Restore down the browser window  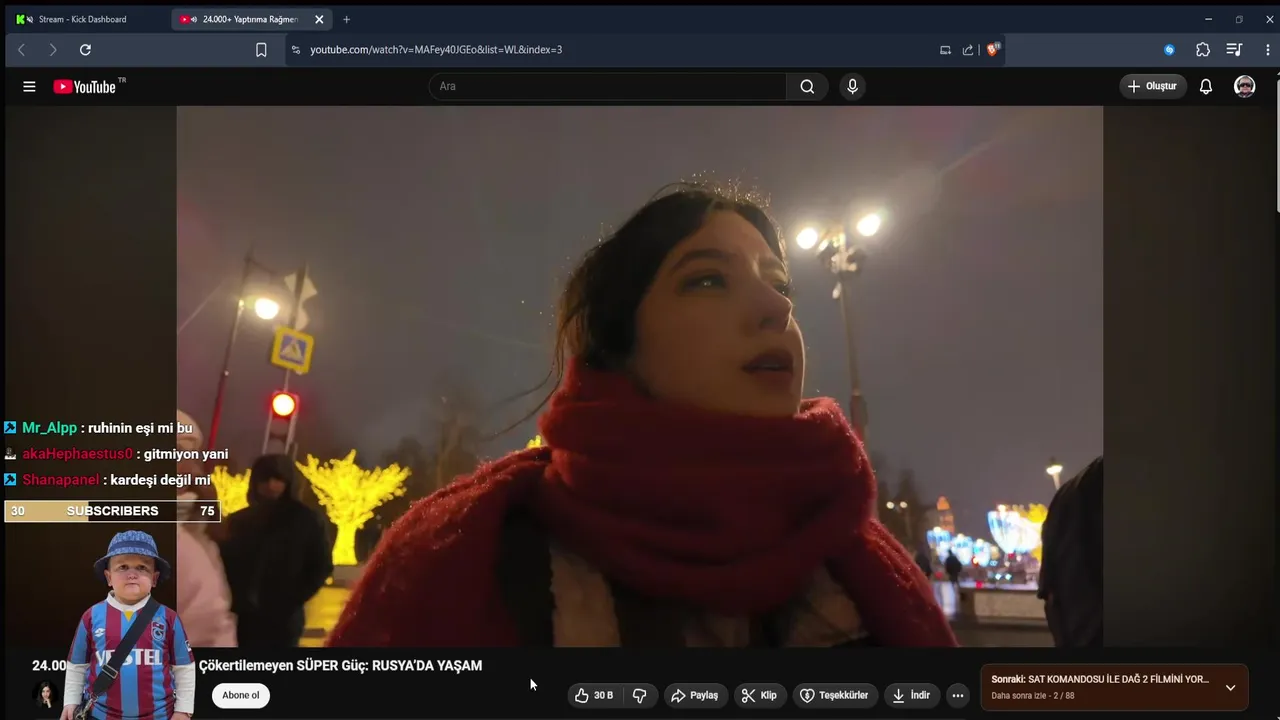(x=1239, y=19)
